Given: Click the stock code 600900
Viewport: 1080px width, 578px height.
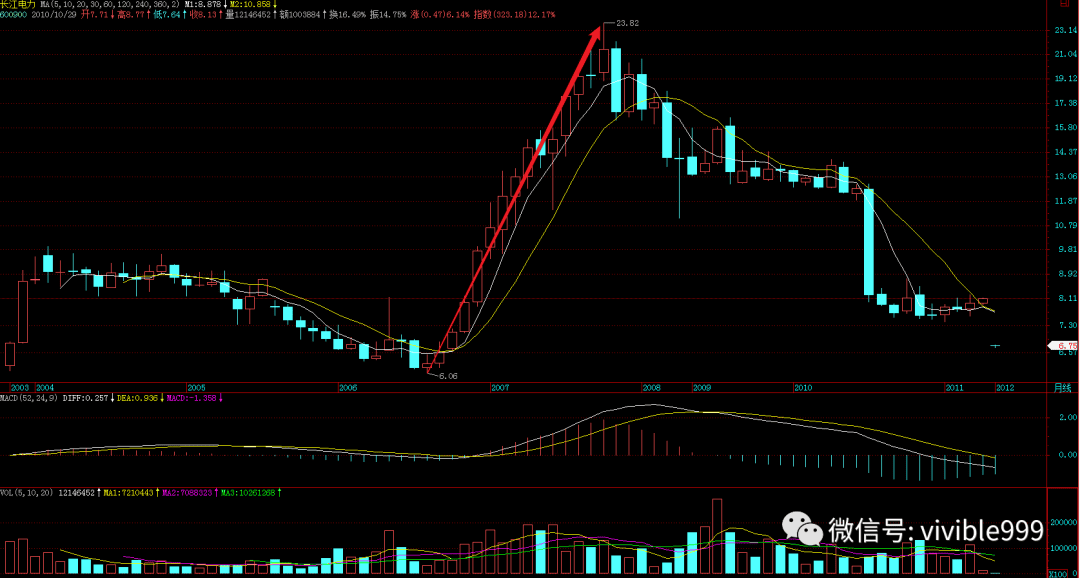Looking at the screenshot, I should pos(13,14).
